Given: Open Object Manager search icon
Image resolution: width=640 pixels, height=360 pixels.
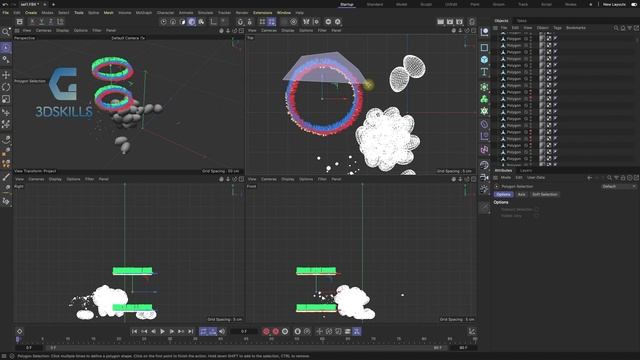Looking at the screenshot, I should coord(616,28).
